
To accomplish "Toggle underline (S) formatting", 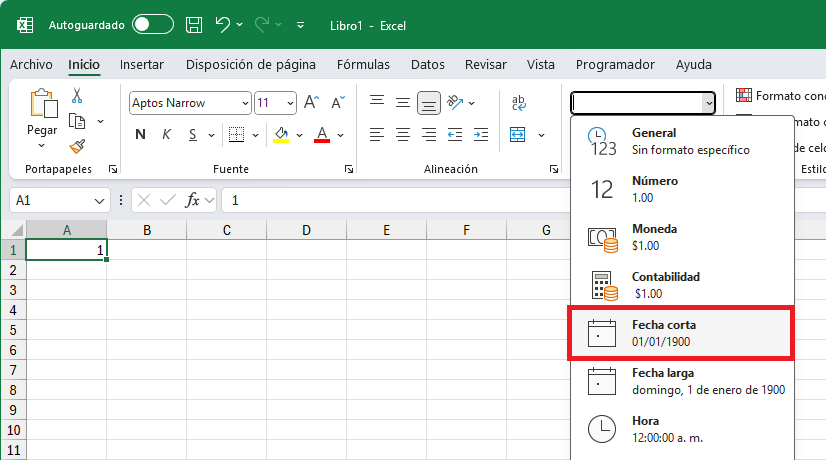I will point(193,134).
